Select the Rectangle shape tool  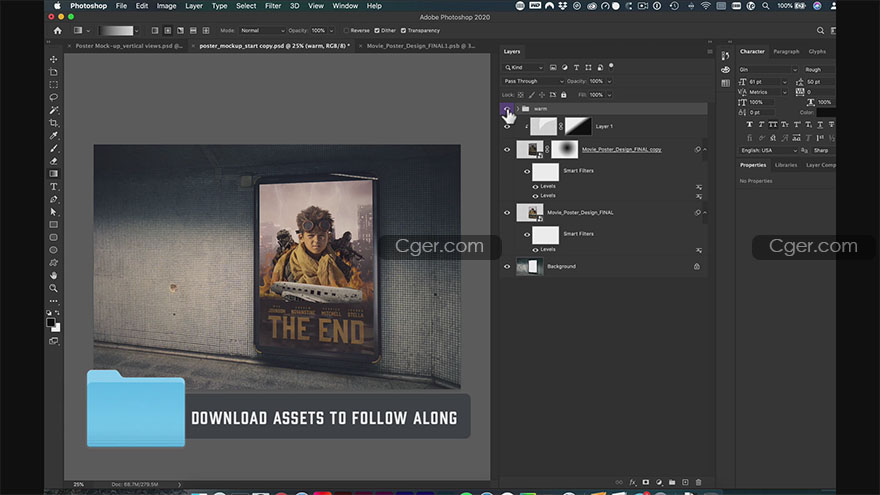pos(53,224)
